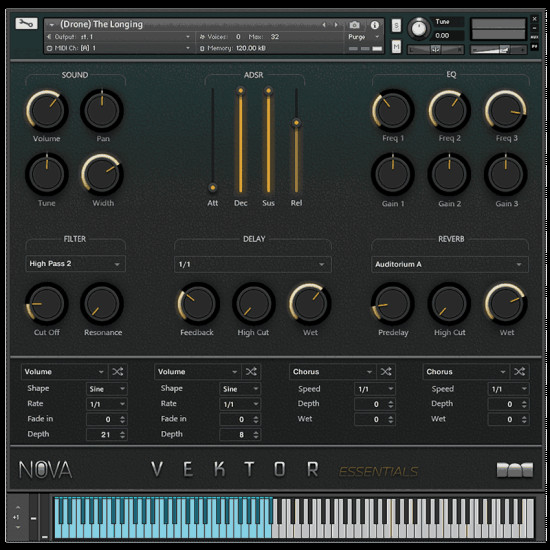Click the header pan slider
Image resolution: width=550 pixels, height=550 pixels.
click(435, 50)
